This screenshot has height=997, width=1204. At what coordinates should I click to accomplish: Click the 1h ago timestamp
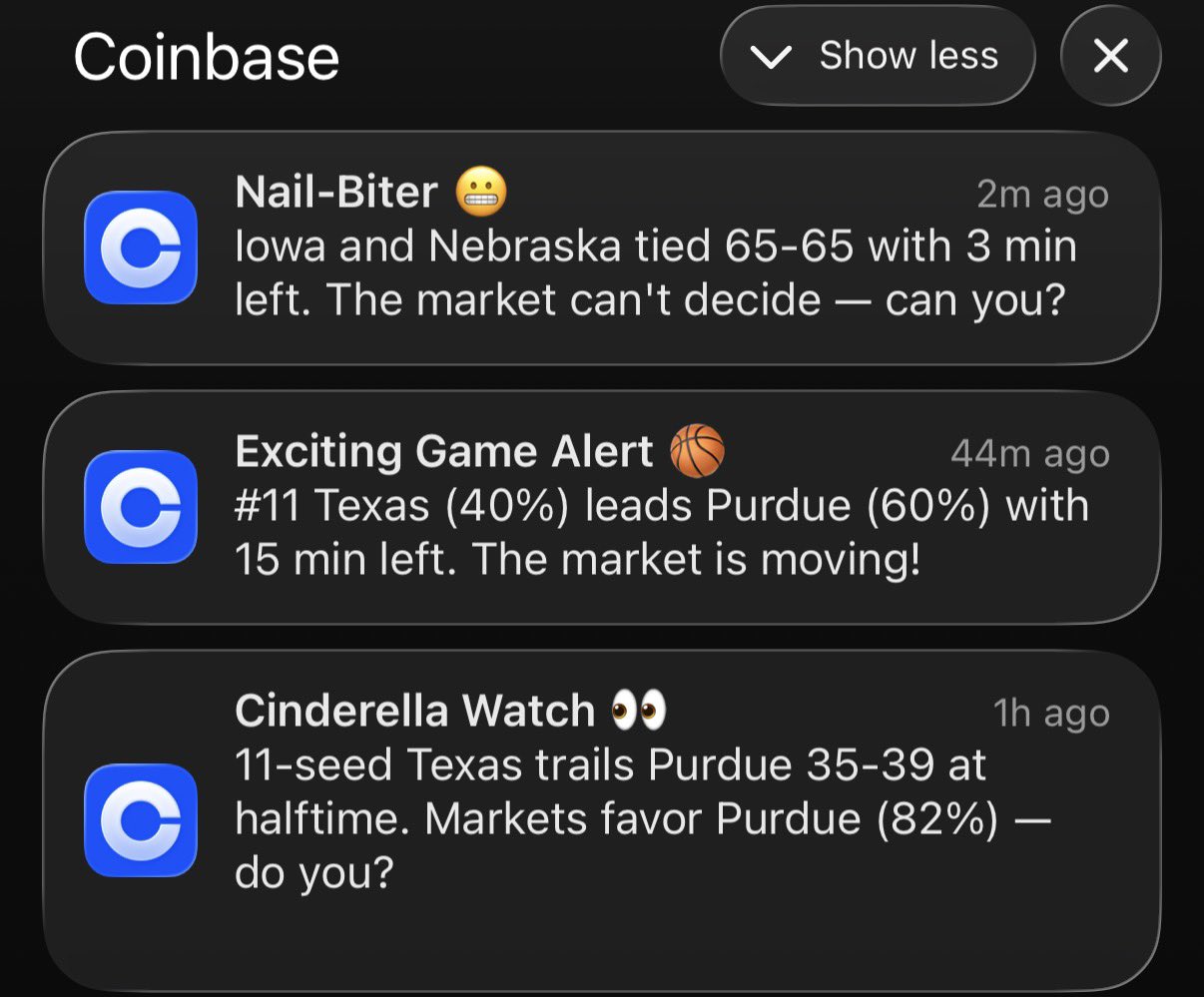pyautogui.click(x=1051, y=713)
